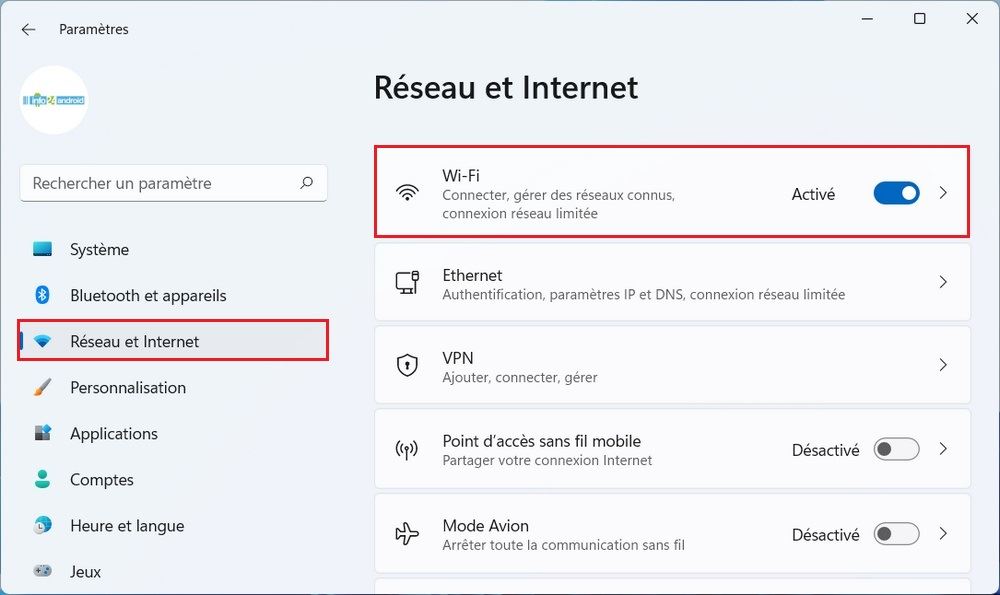Select the Personnalisation brush icon

[x=44, y=387]
